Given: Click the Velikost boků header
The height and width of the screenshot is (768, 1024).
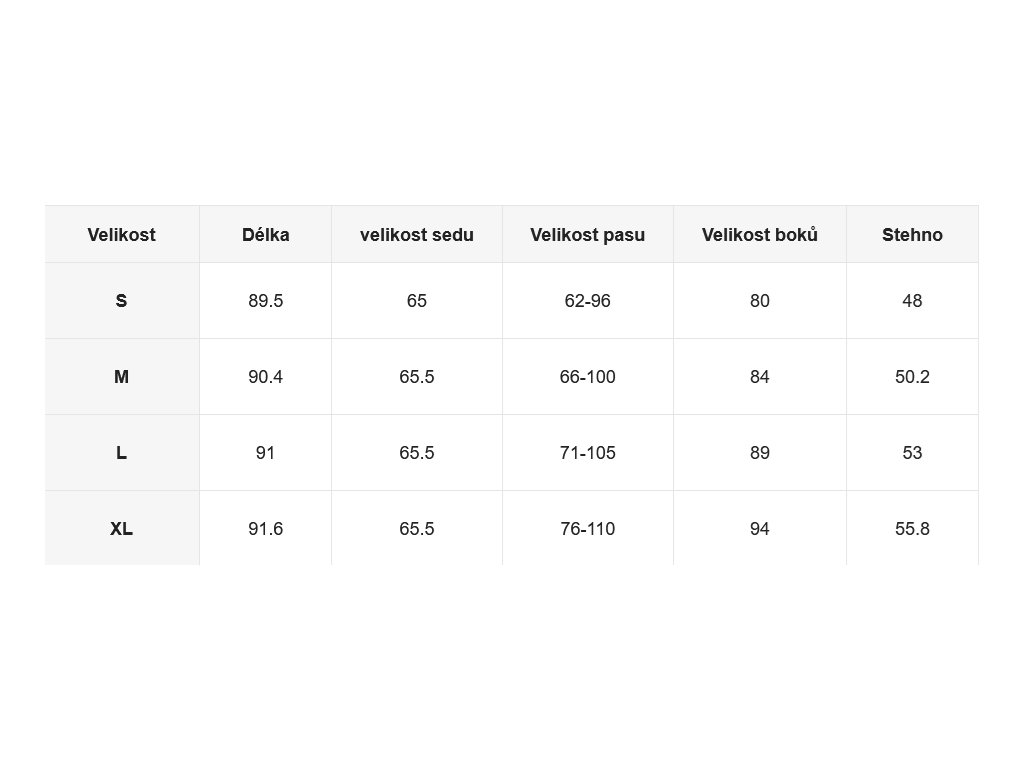Looking at the screenshot, I should point(760,234).
